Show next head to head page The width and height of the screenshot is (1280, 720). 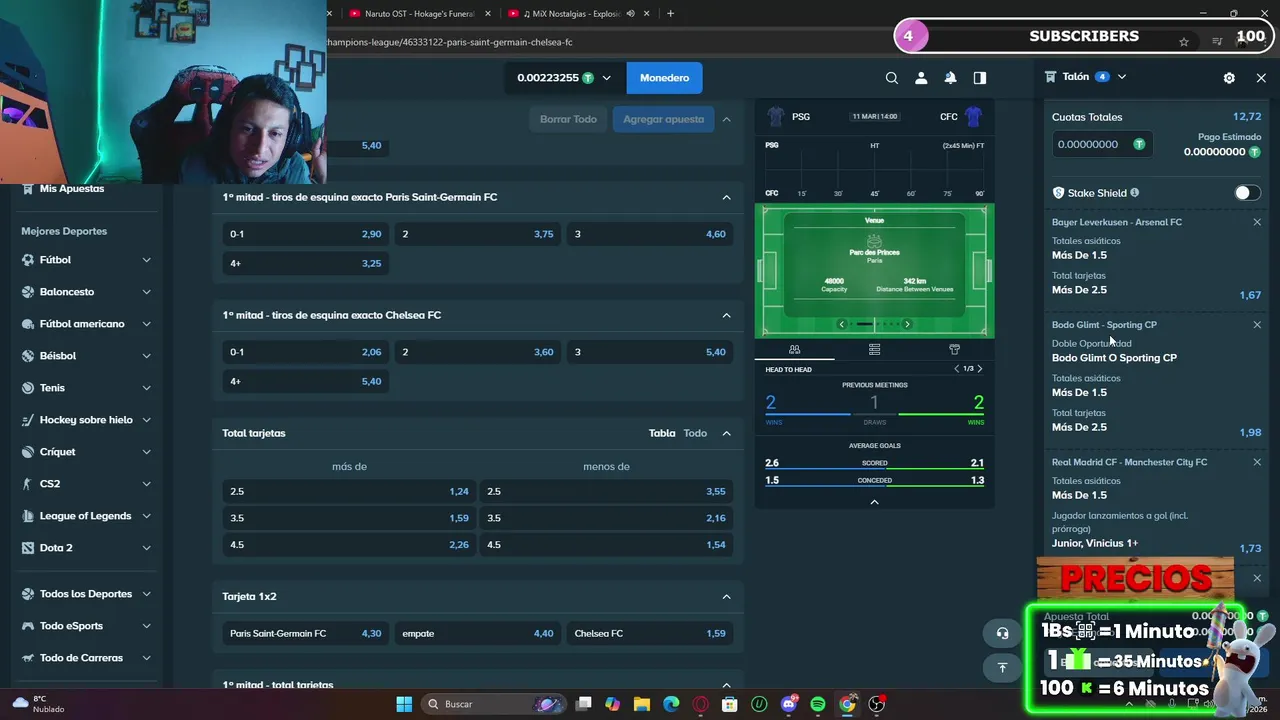pos(980,369)
